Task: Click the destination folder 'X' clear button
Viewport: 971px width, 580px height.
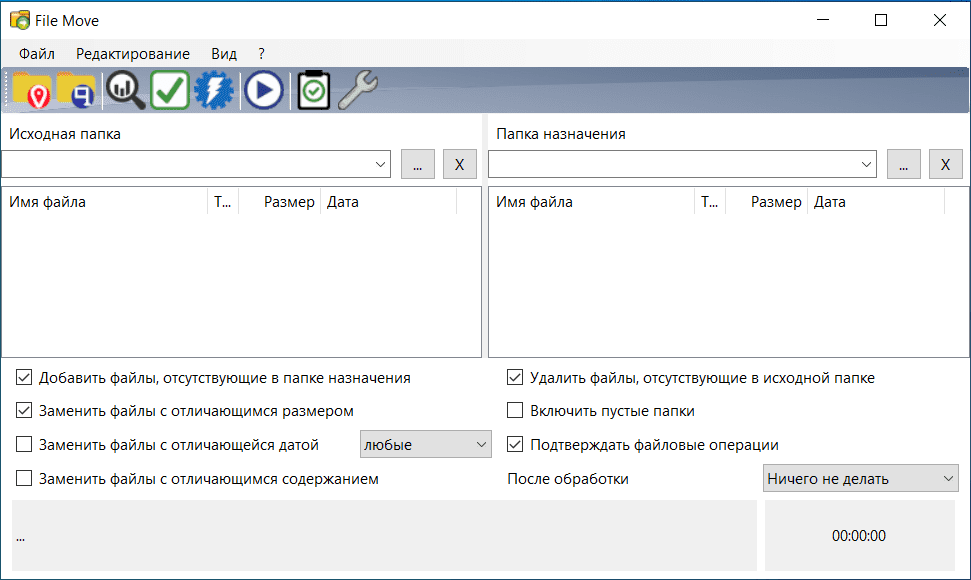Action: click(945, 165)
